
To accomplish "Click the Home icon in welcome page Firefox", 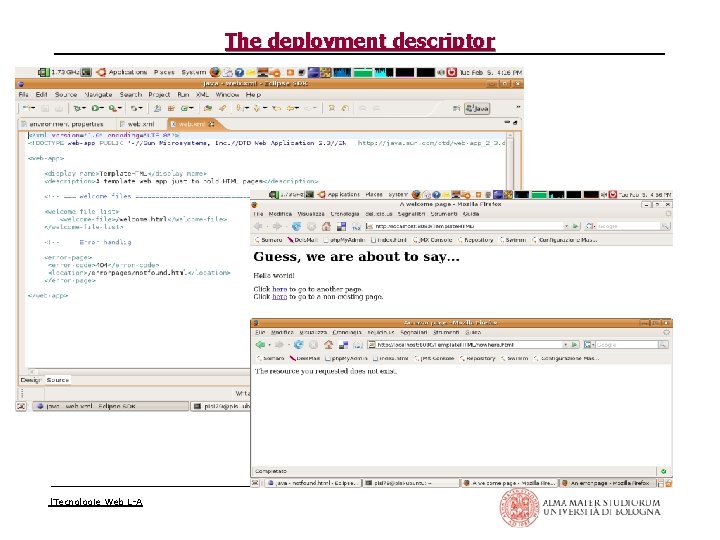I will [x=326, y=226].
